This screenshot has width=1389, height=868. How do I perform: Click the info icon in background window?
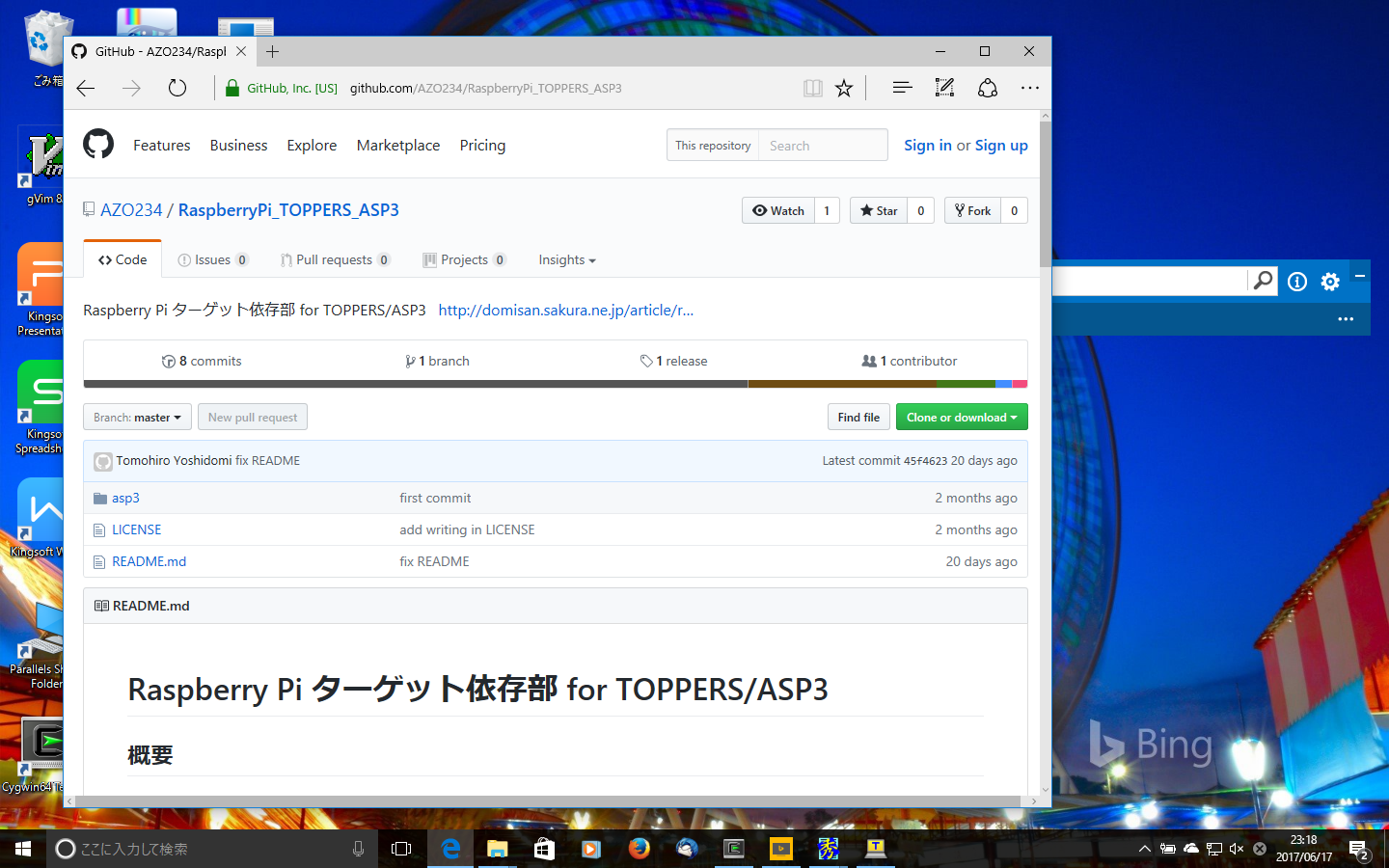[x=1297, y=282]
